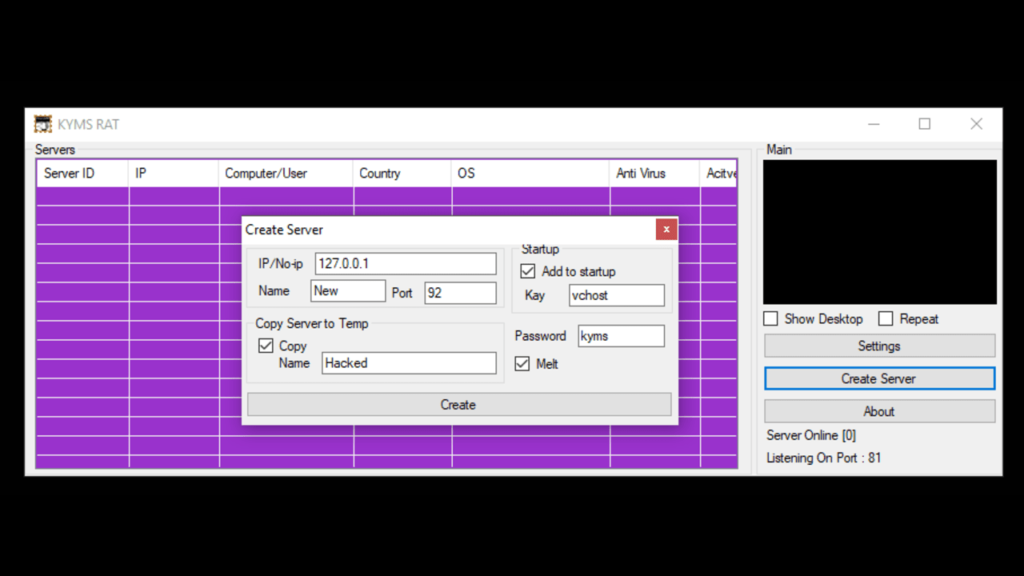The image size is (1024, 576).
Task: Click the Computer/User column header
Action: pyautogui.click(x=286, y=174)
